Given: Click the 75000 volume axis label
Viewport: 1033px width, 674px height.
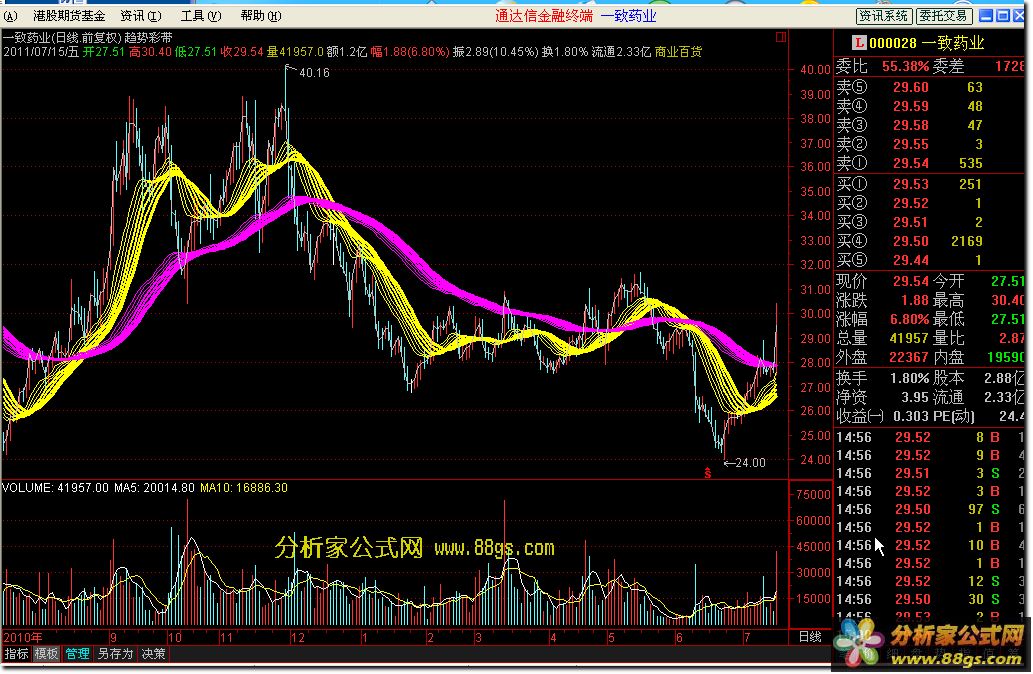Looking at the screenshot, I should 813,495.
